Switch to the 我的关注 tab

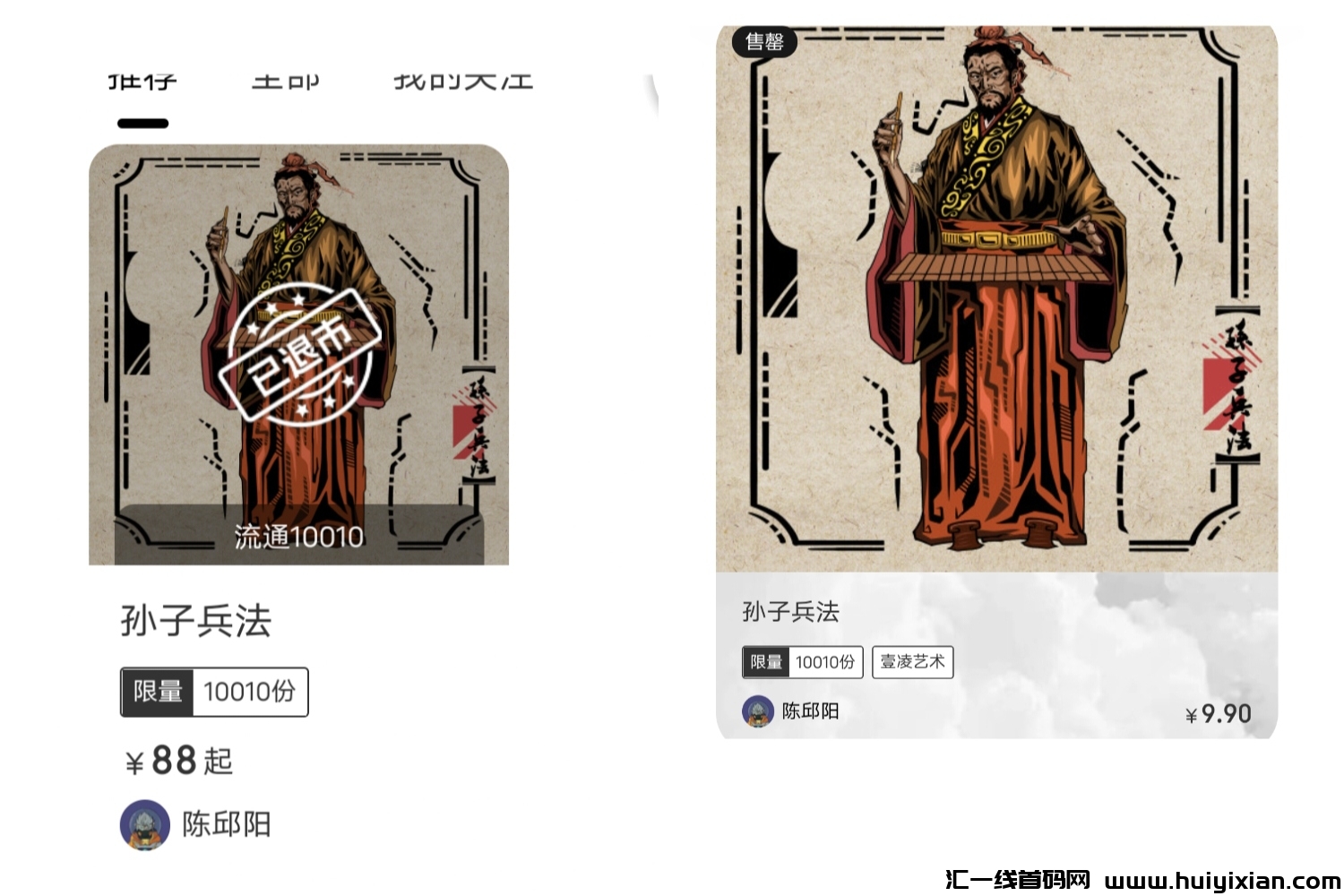pos(463,82)
